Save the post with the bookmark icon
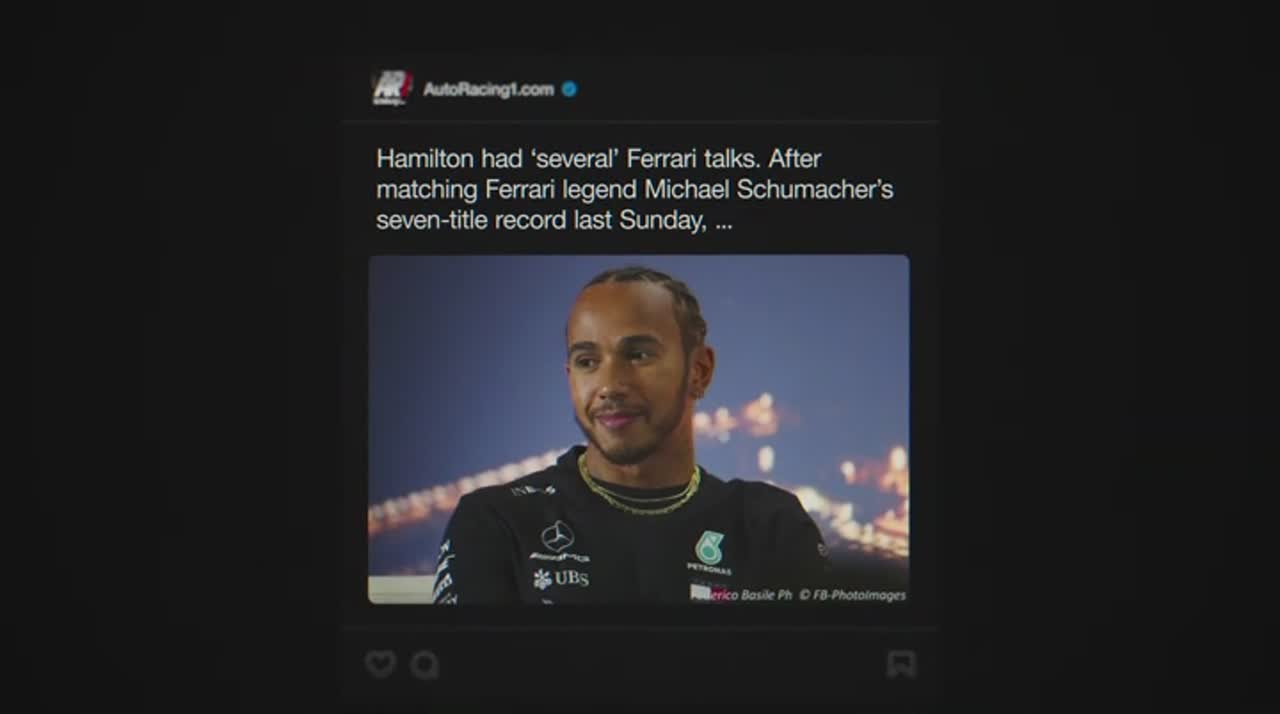The width and height of the screenshot is (1280, 714). click(901, 664)
